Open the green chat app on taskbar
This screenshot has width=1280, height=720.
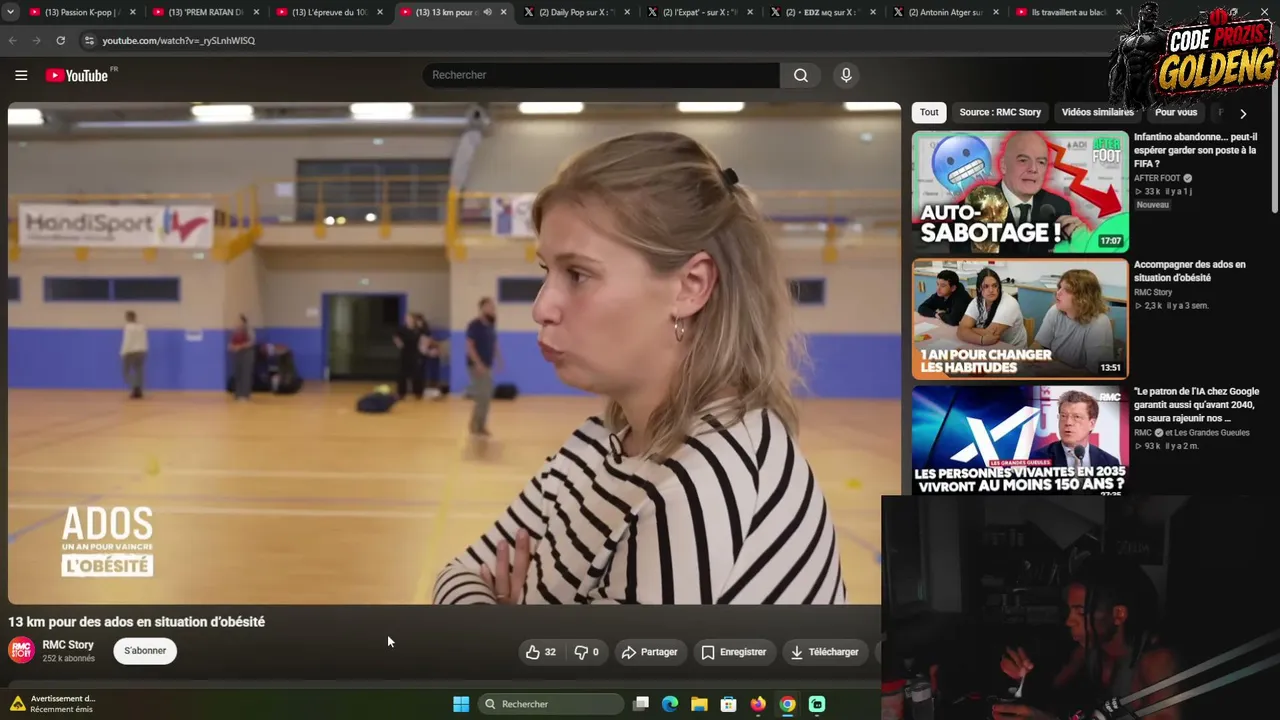817,704
